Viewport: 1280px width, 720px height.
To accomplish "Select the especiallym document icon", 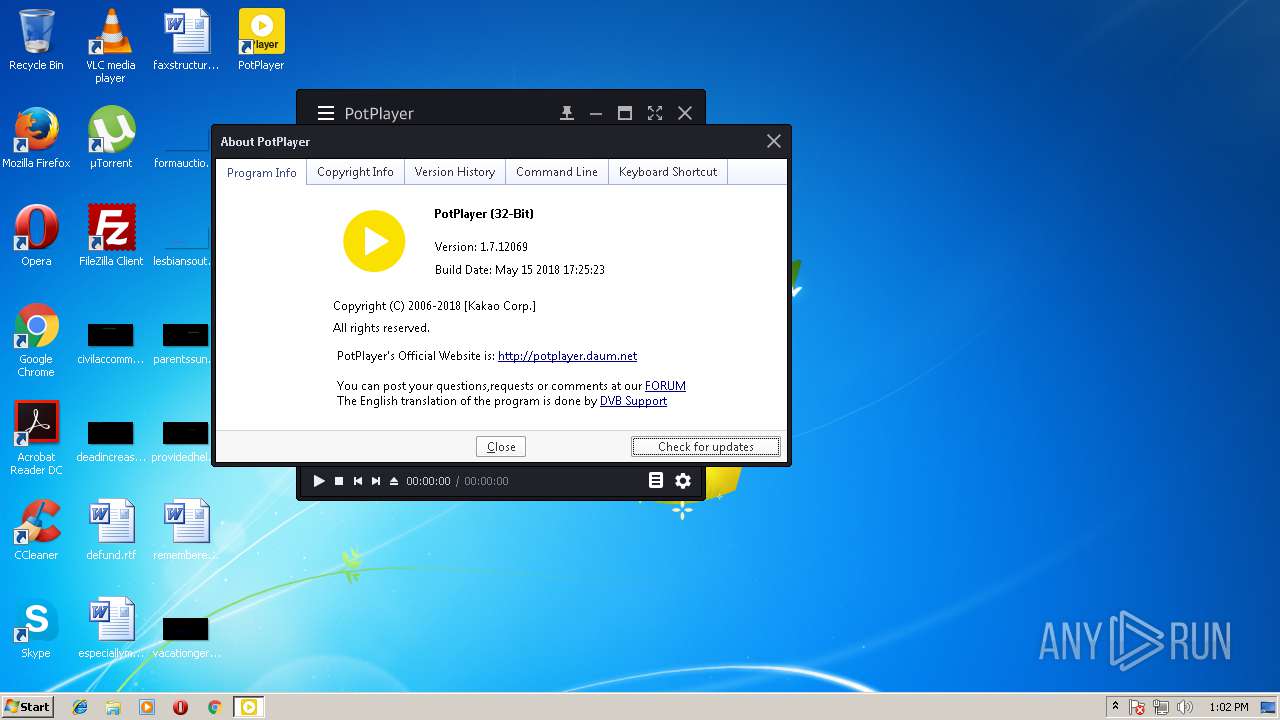I will 111,628.
